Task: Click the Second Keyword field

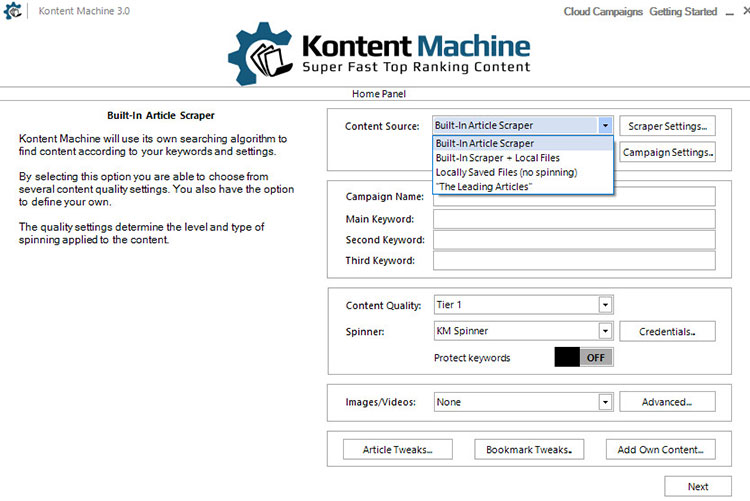Action: click(x=574, y=240)
